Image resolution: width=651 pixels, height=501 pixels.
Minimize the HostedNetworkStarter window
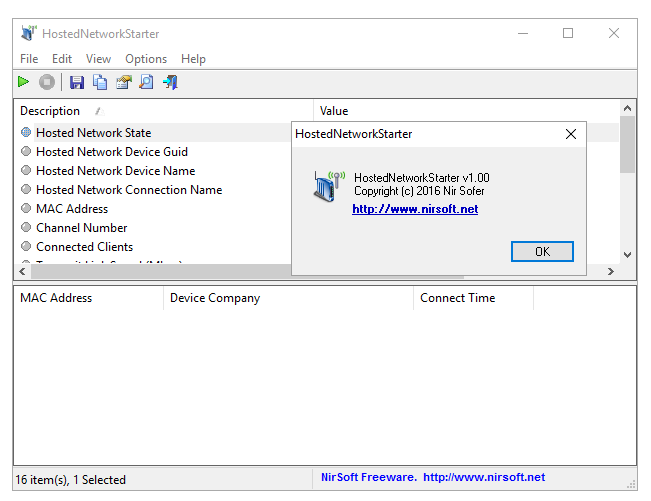coord(523,33)
